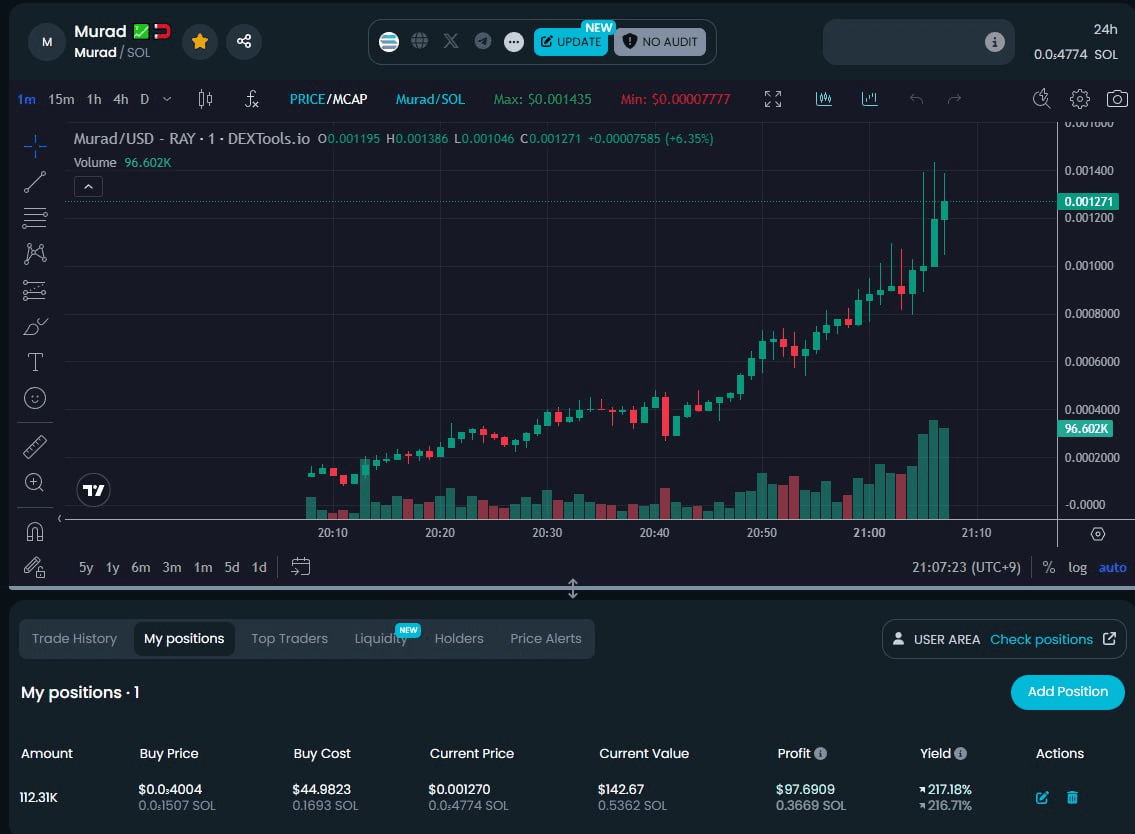Viewport: 1135px width, 834px height.
Task: Select the Text annotation tool
Action: click(x=35, y=362)
